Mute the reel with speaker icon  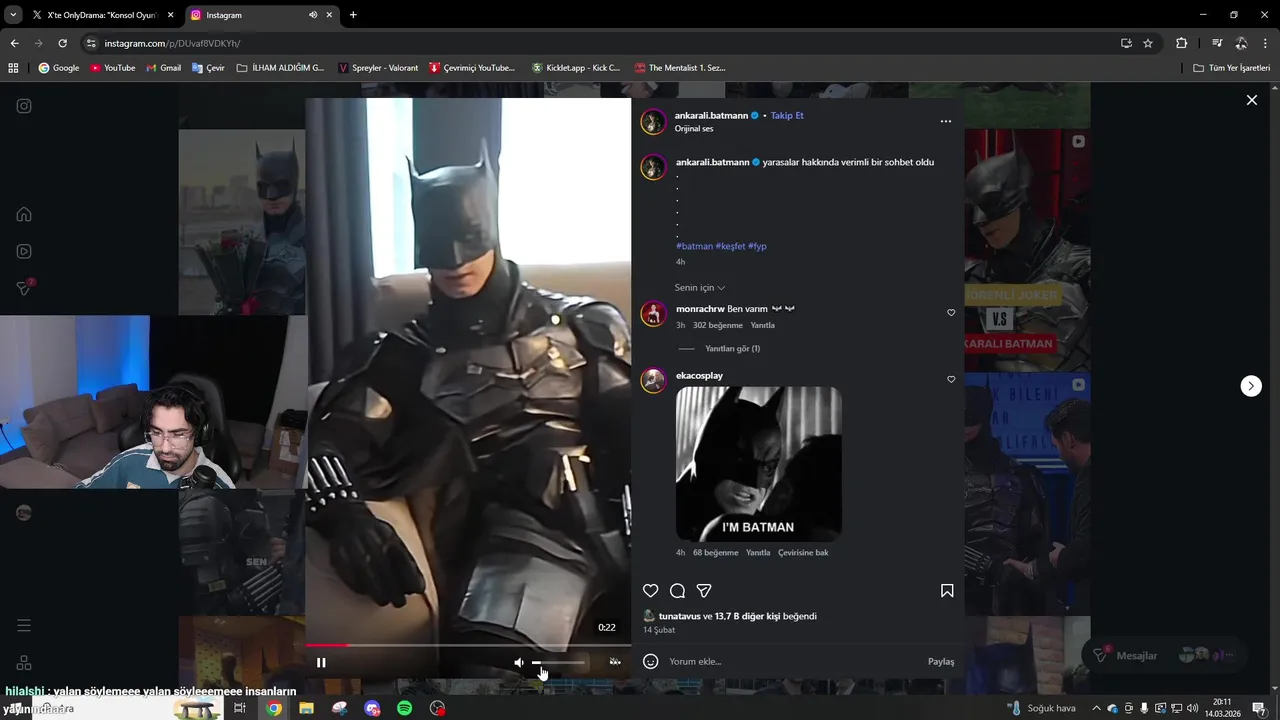click(518, 662)
